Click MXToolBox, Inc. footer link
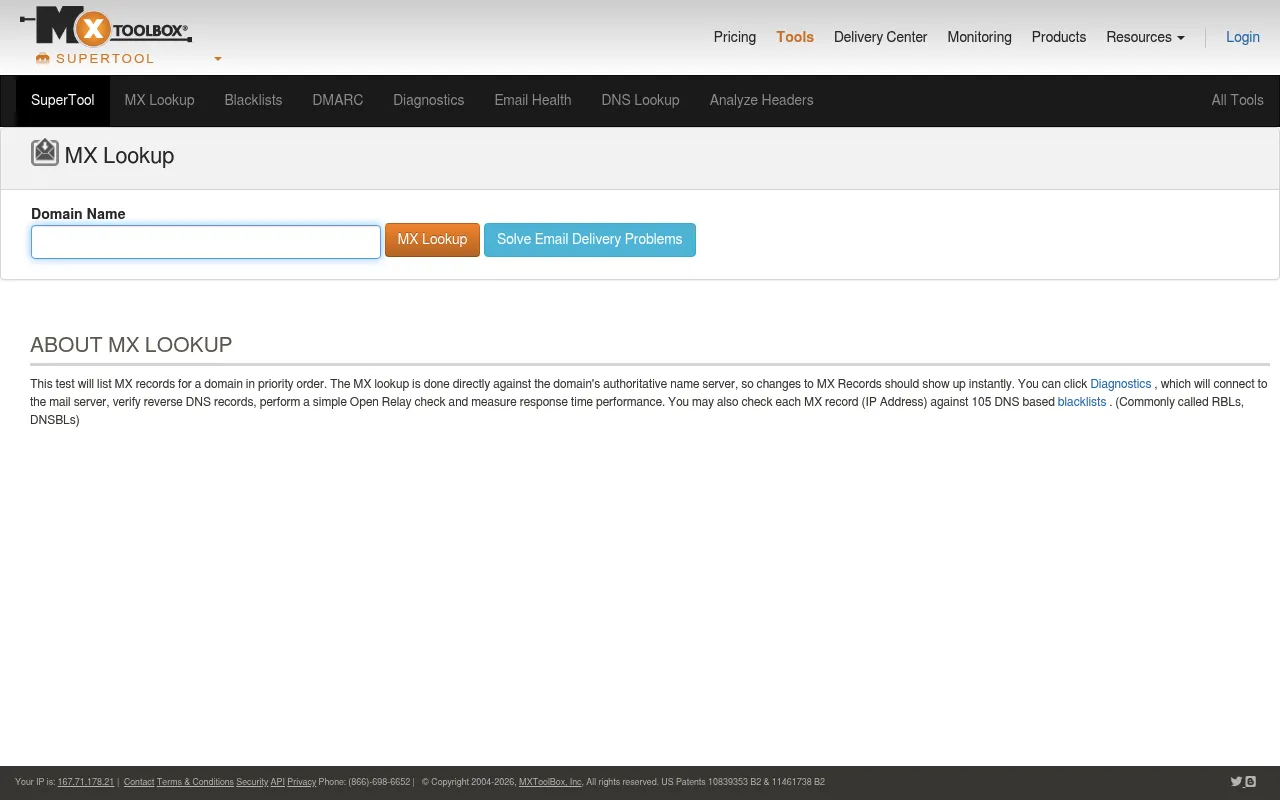The width and height of the screenshot is (1280, 800). pos(550,782)
